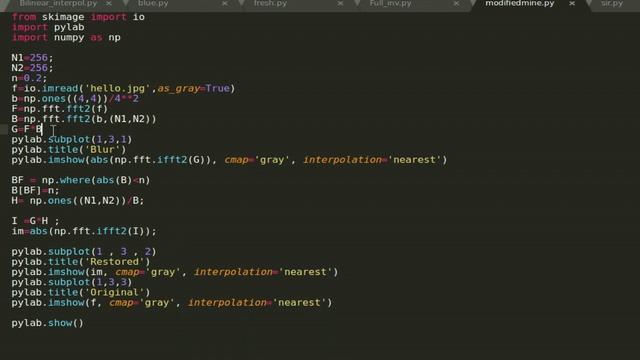Click the pylab.title('Restored') line
Viewport: 640px width, 360px height.
click(x=81, y=262)
